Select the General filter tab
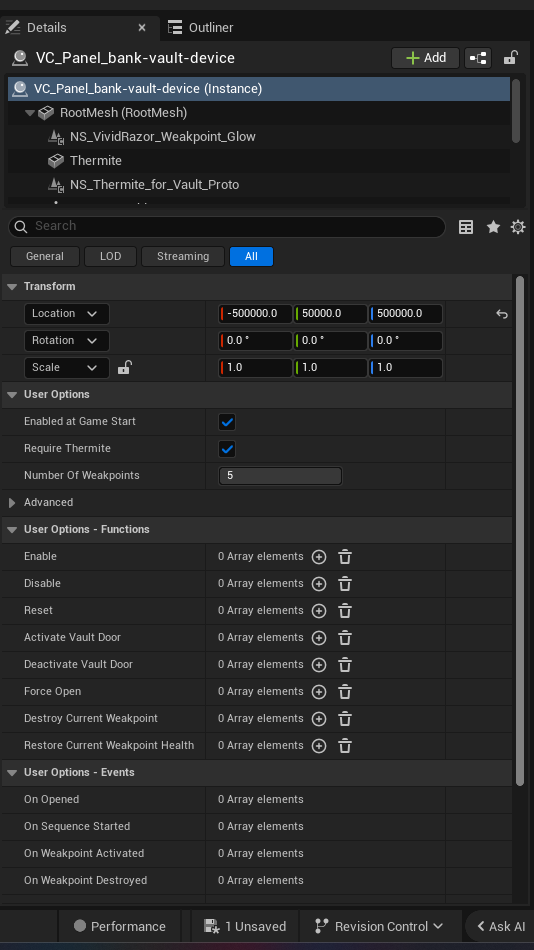Viewport: 534px width, 950px height. (45, 256)
